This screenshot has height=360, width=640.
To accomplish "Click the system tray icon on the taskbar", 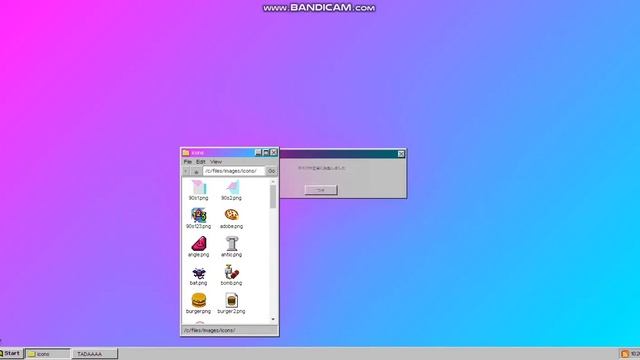I will 625,354.
